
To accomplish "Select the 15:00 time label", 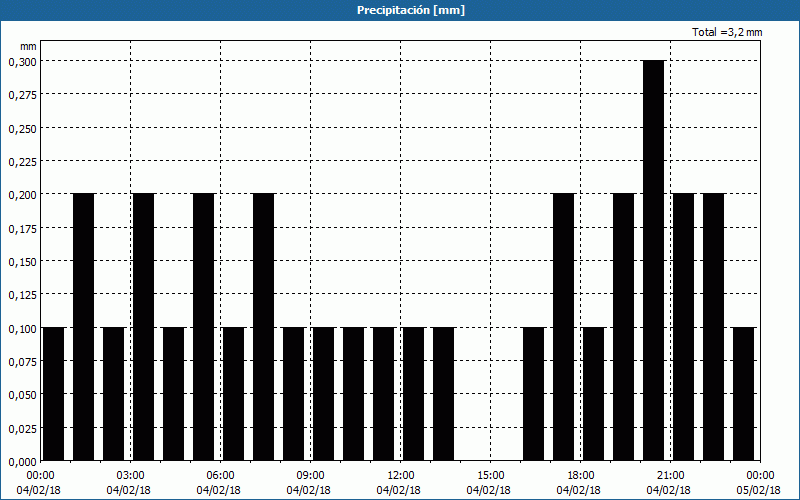I will 490,476.
